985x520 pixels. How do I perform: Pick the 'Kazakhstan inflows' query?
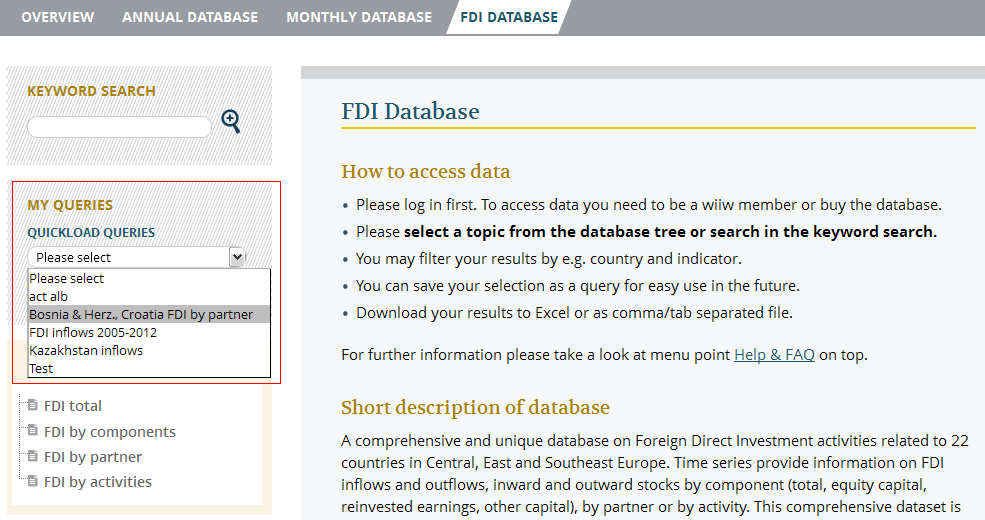click(x=86, y=351)
